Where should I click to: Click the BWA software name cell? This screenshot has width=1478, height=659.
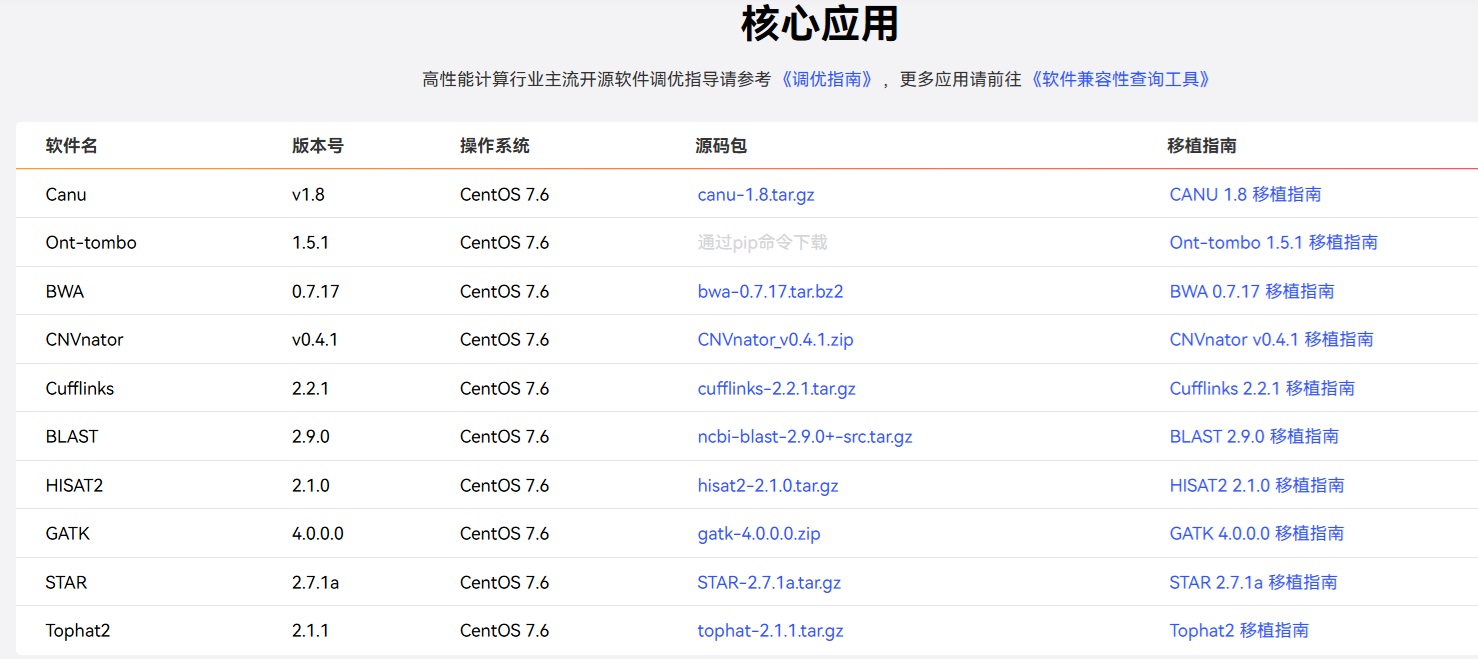pos(65,291)
